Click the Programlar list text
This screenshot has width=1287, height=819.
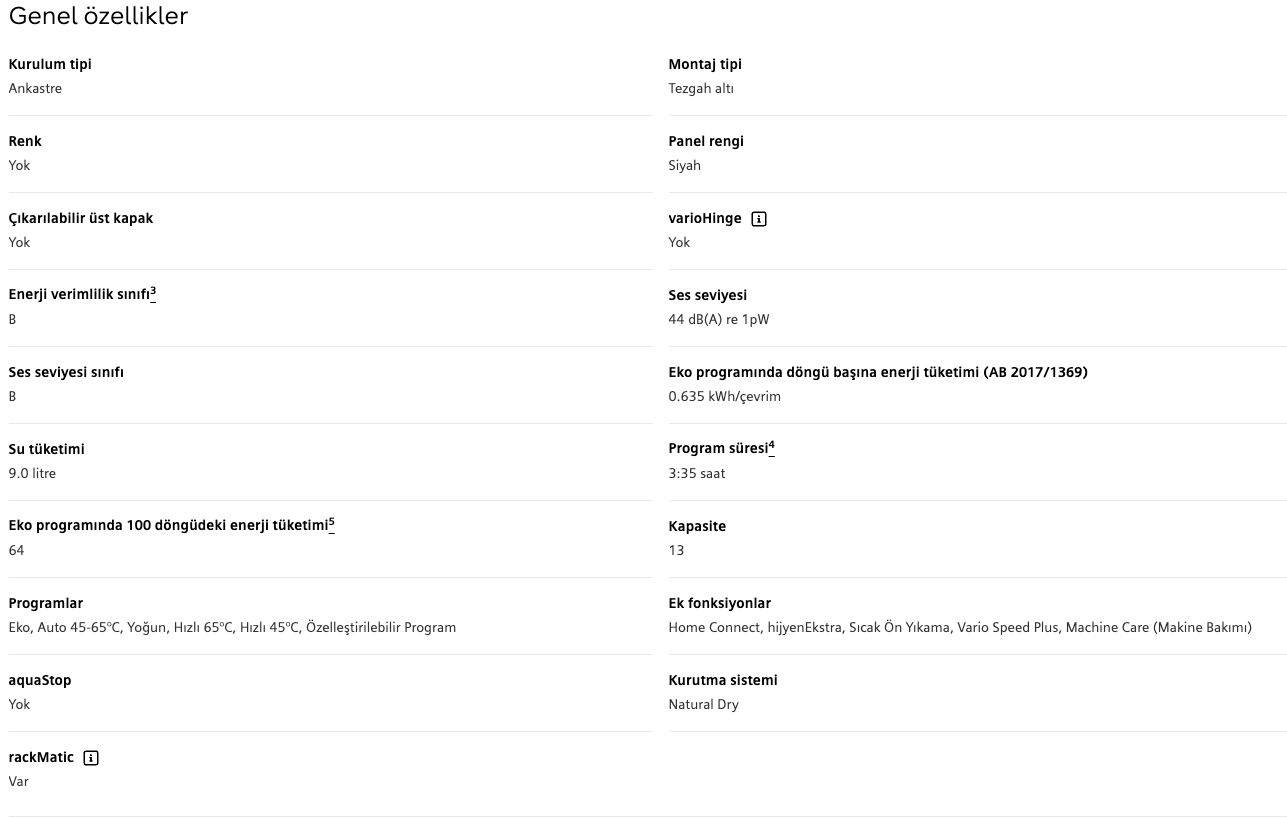(x=232, y=627)
